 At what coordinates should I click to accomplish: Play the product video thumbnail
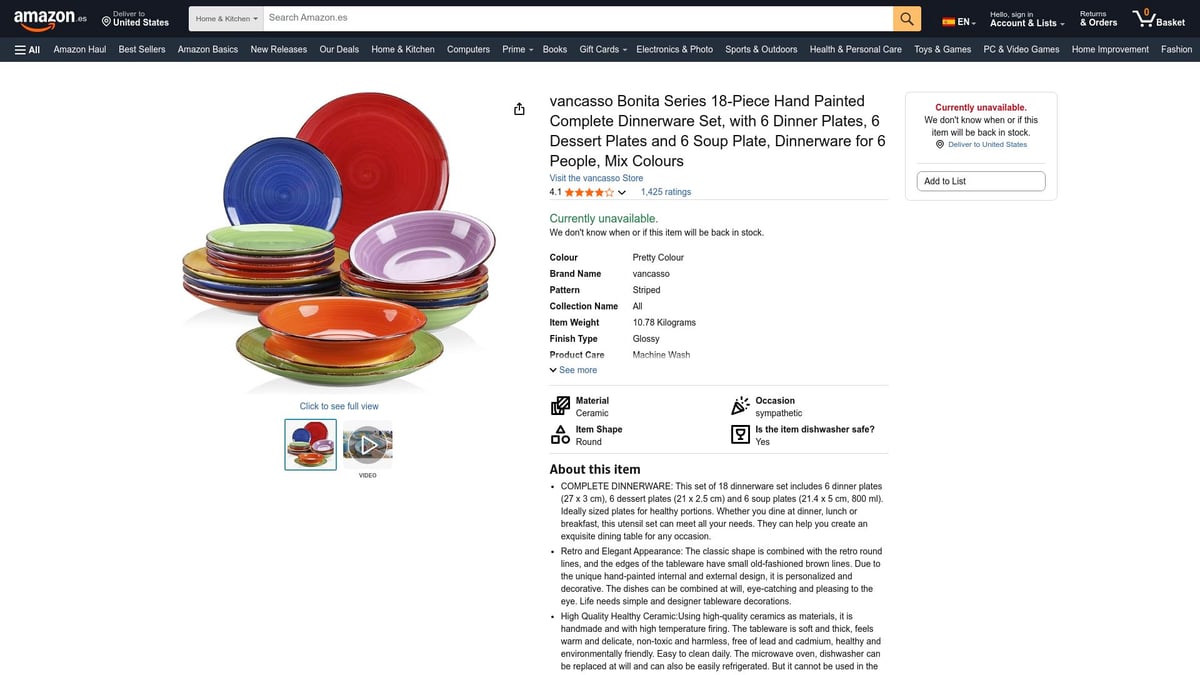367,444
